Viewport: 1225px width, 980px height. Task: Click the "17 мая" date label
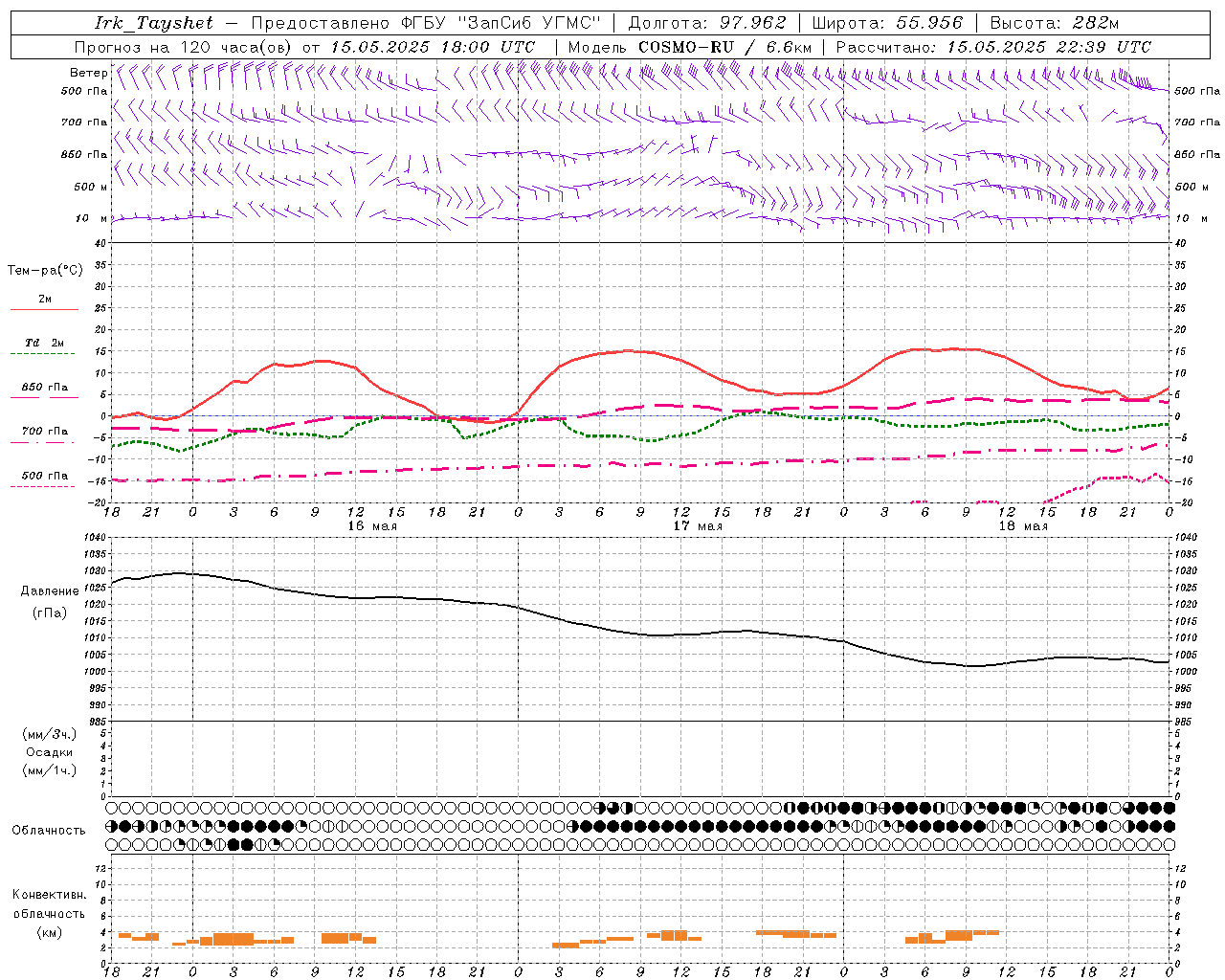[x=698, y=526]
